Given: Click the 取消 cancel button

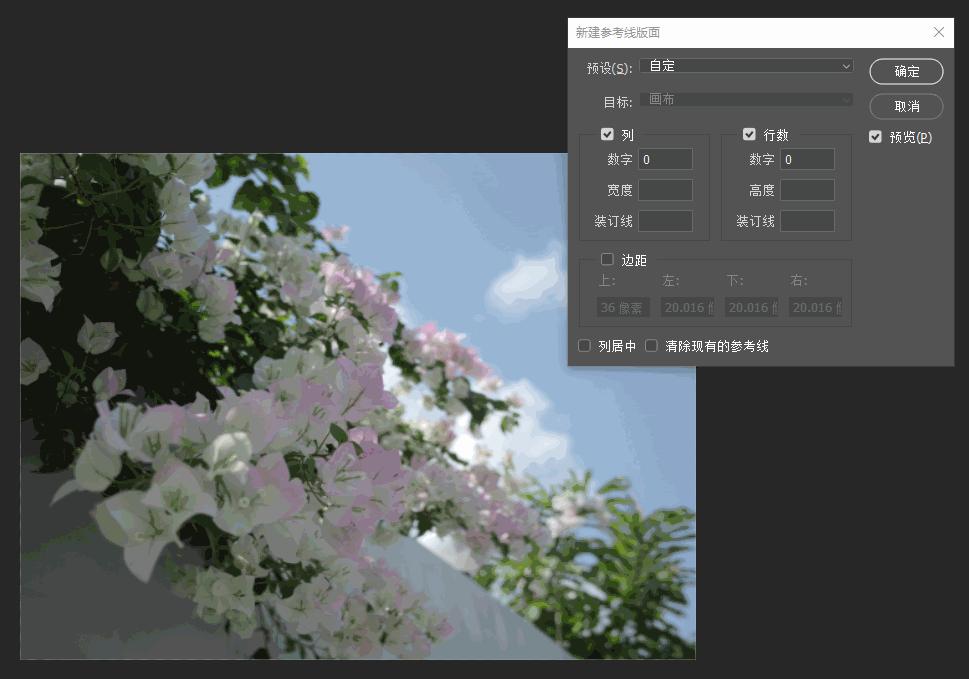Looking at the screenshot, I should (x=905, y=106).
